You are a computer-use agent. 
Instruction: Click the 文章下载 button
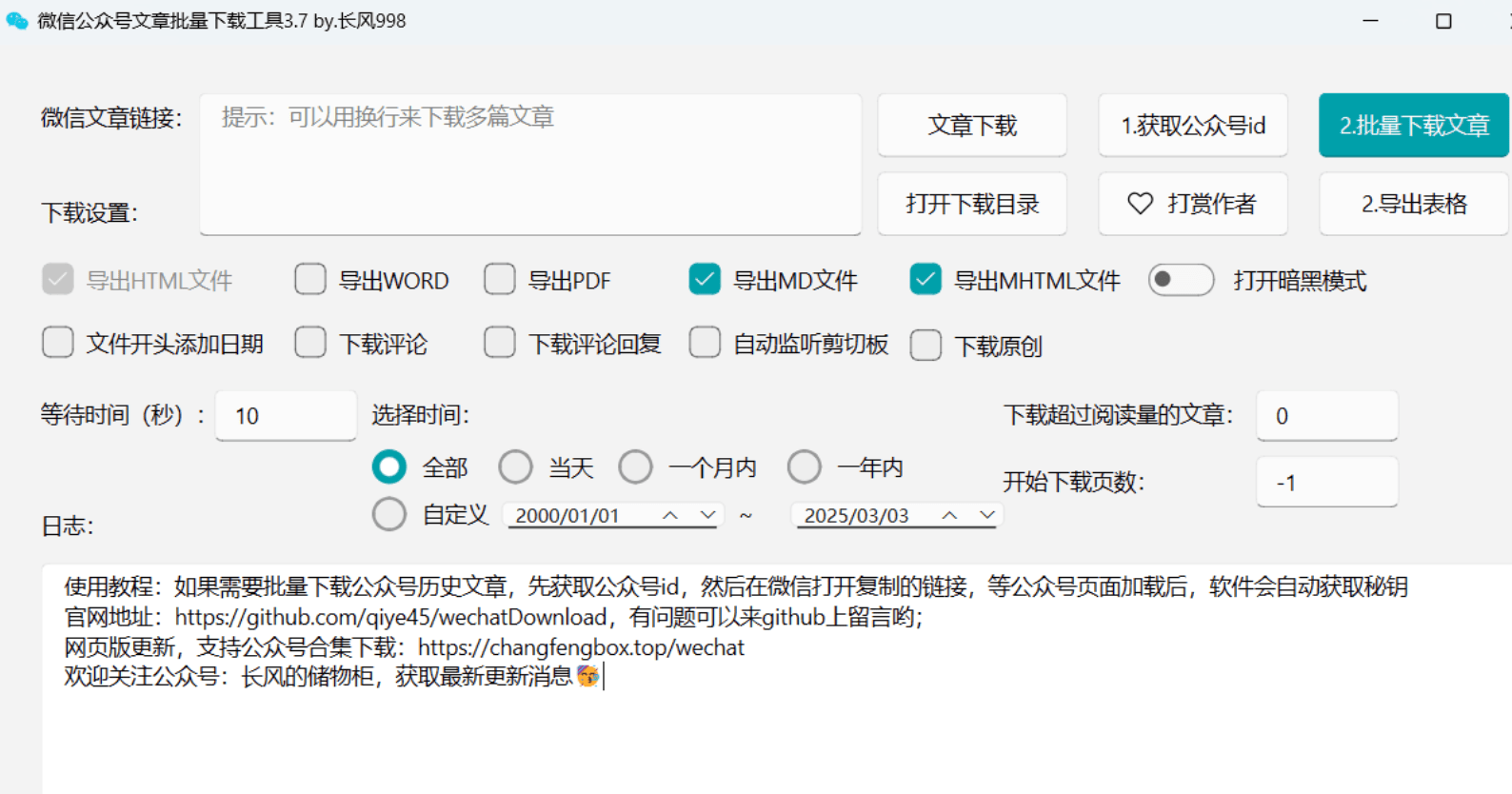tap(972, 125)
